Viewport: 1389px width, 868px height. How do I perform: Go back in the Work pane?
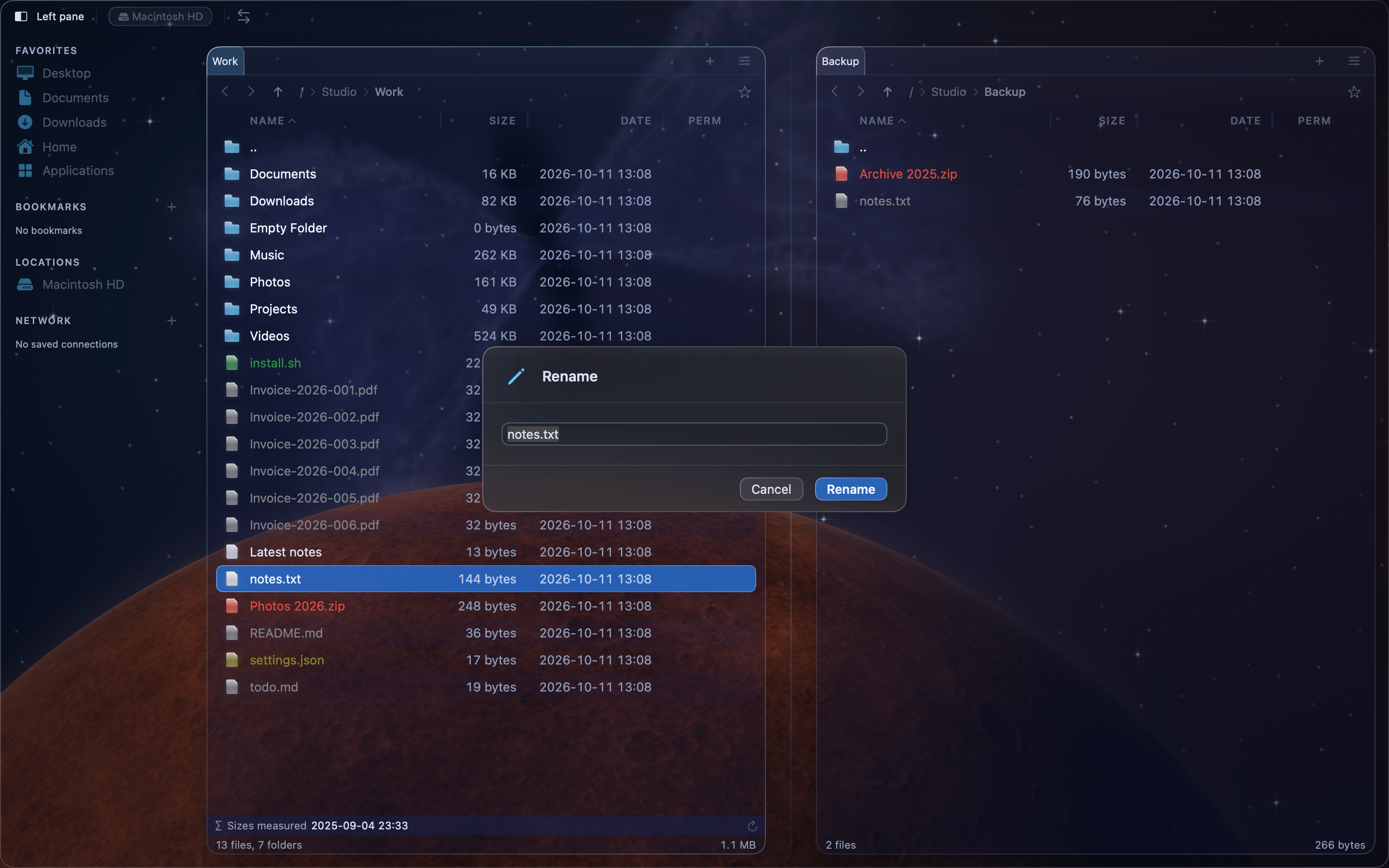point(225,91)
